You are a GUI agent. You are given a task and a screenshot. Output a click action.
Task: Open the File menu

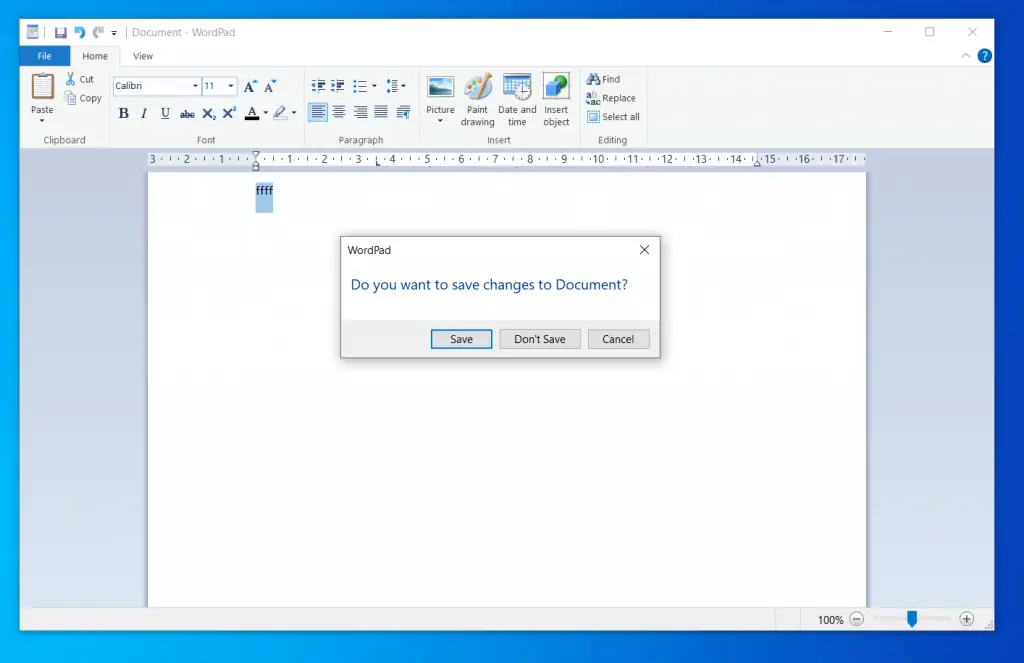click(44, 56)
